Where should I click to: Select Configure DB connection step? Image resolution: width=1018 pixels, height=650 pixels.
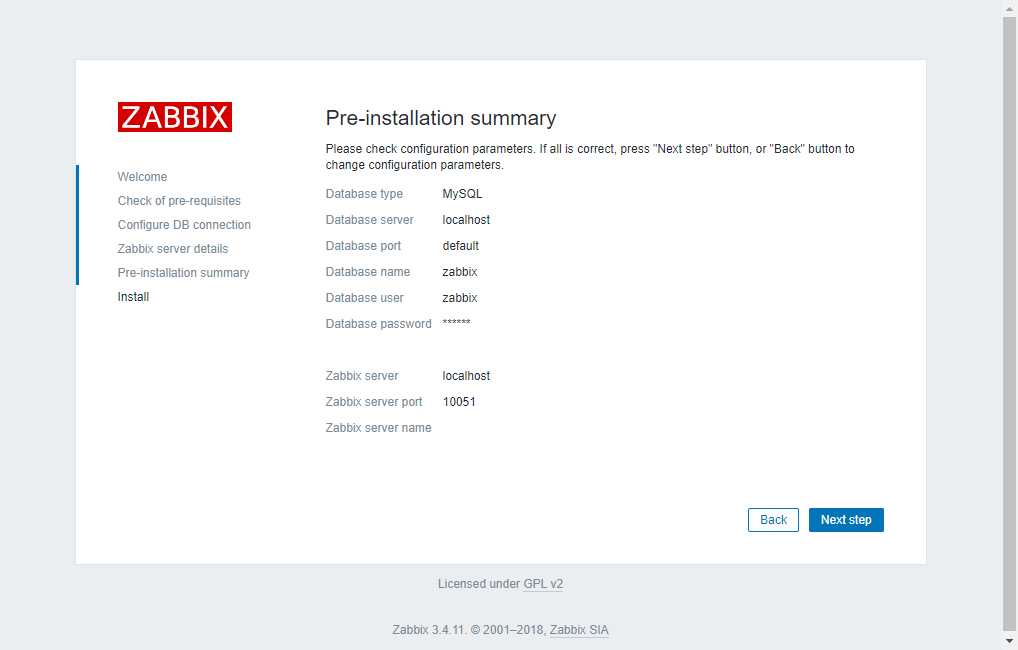click(184, 225)
